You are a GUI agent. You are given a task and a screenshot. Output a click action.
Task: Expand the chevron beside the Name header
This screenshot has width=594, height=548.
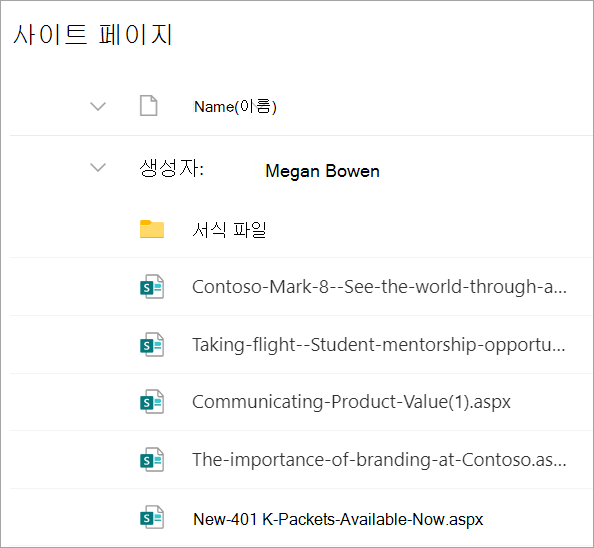point(98,106)
